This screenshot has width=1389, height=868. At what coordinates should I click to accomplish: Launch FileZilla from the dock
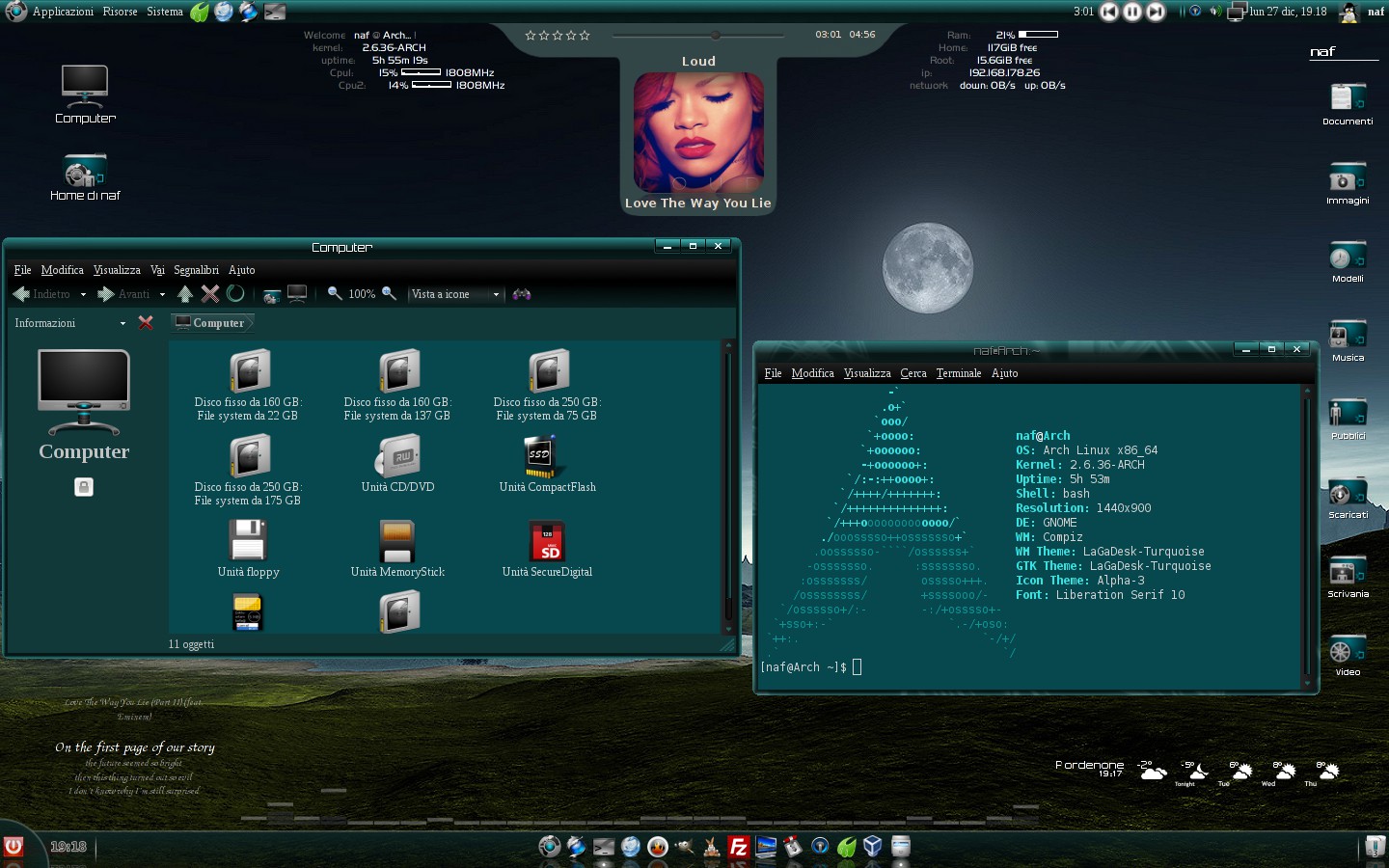point(739,847)
